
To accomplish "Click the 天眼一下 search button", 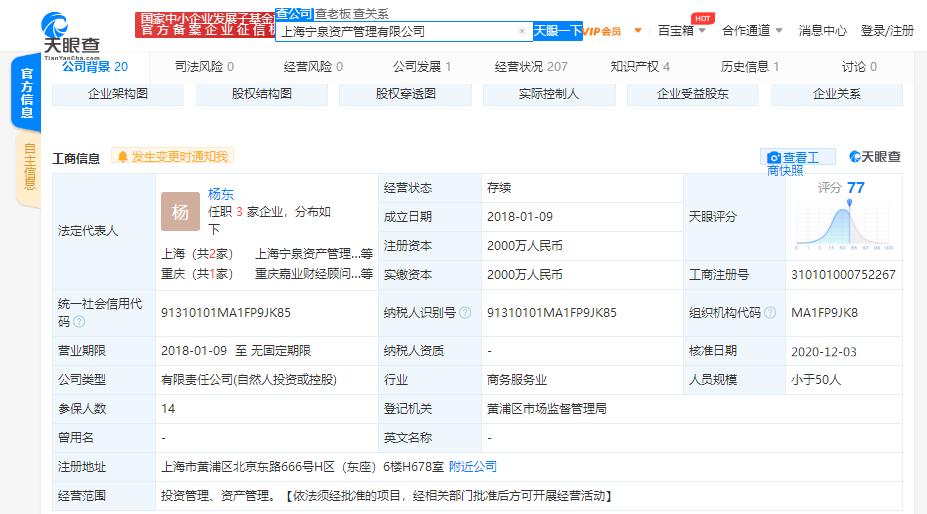I will 558,31.
